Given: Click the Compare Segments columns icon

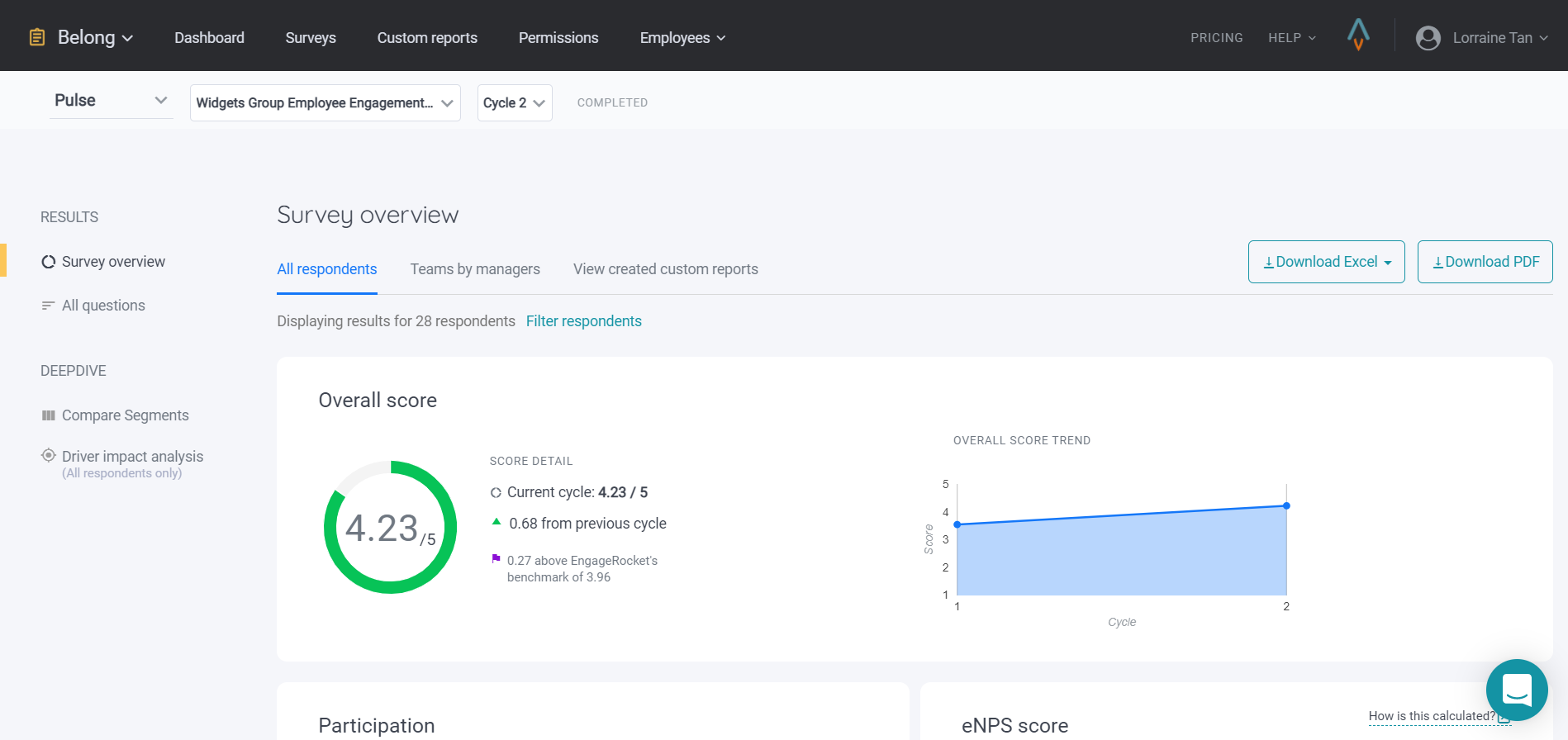Looking at the screenshot, I should (49, 415).
